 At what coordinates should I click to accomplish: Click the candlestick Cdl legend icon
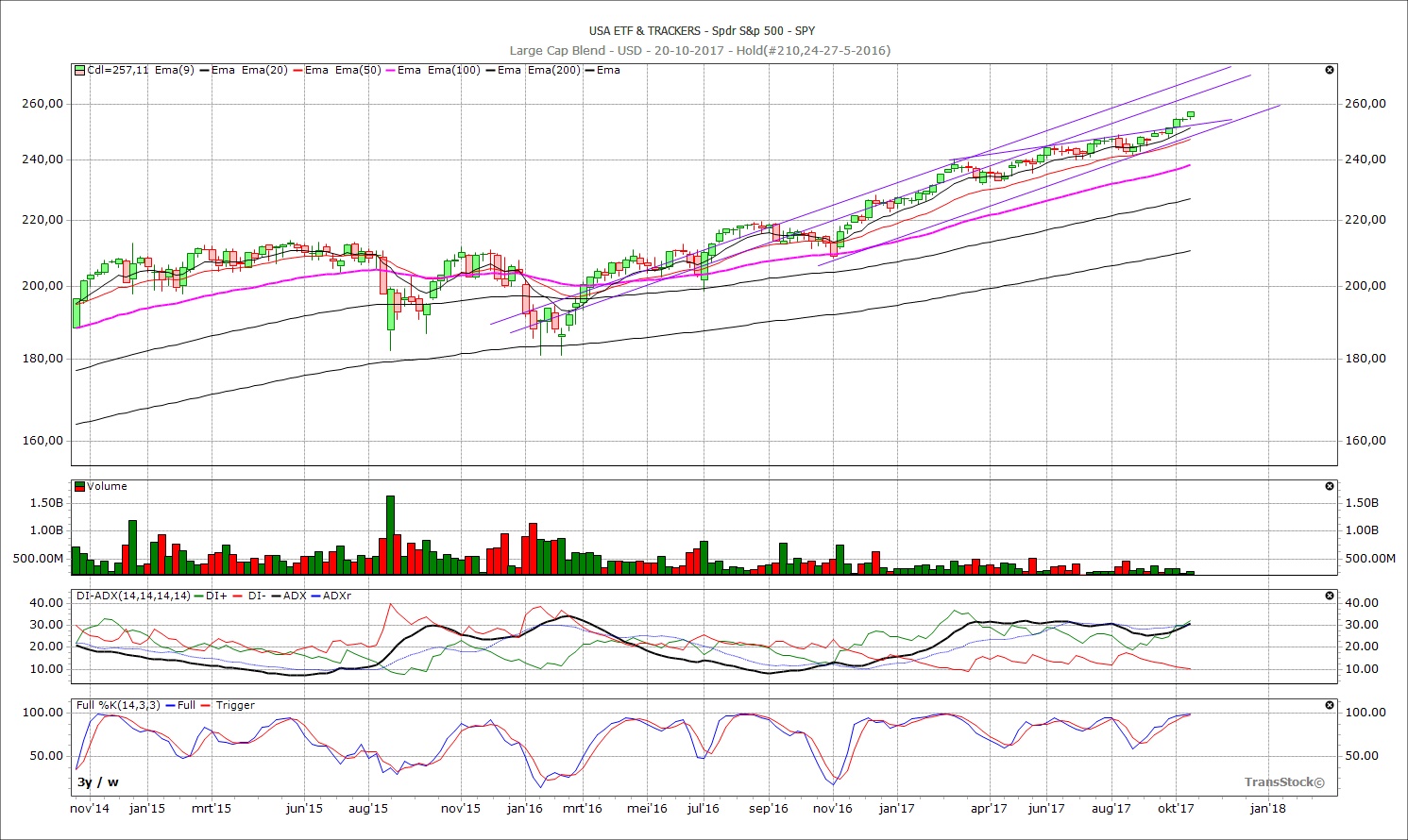point(80,70)
